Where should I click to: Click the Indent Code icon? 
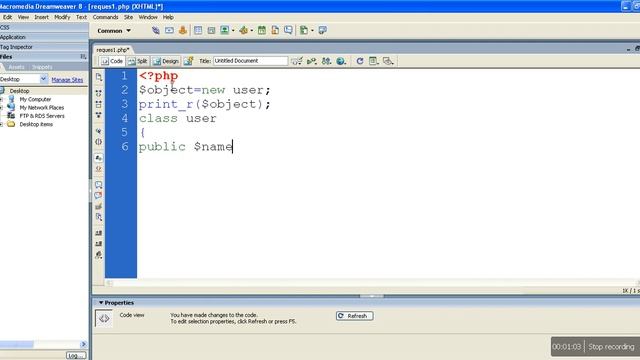coord(99,233)
